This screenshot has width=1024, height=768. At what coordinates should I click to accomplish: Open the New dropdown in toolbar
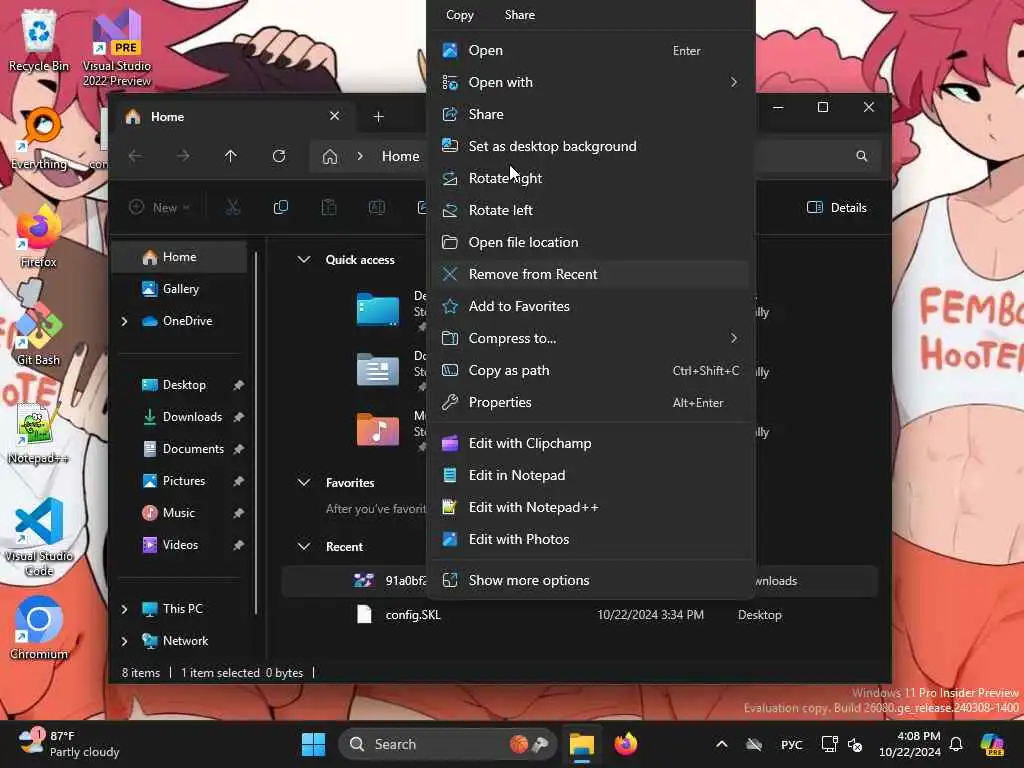click(x=160, y=208)
